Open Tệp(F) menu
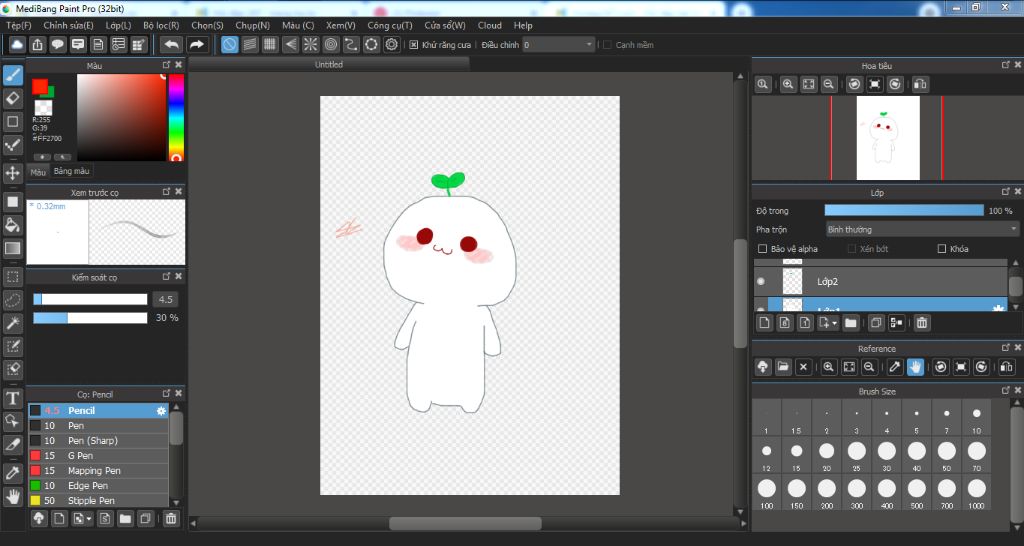The width and height of the screenshot is (1024, 546). pyautogui.click(x=18, y=25)
